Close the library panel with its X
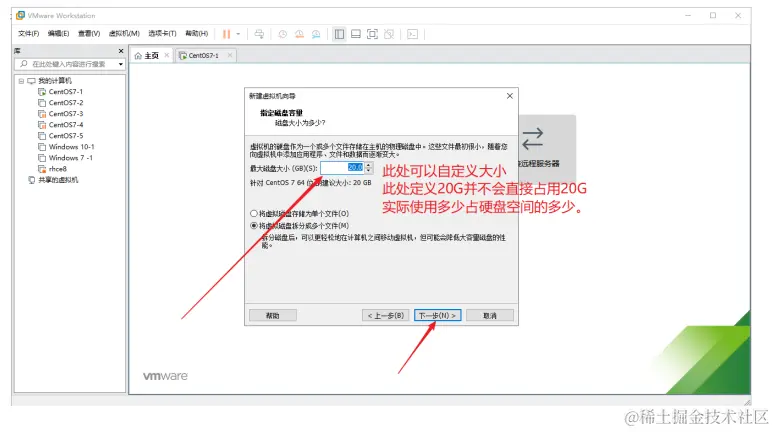The height and width of the screenshot is (432, 775). tap(121, 51)
